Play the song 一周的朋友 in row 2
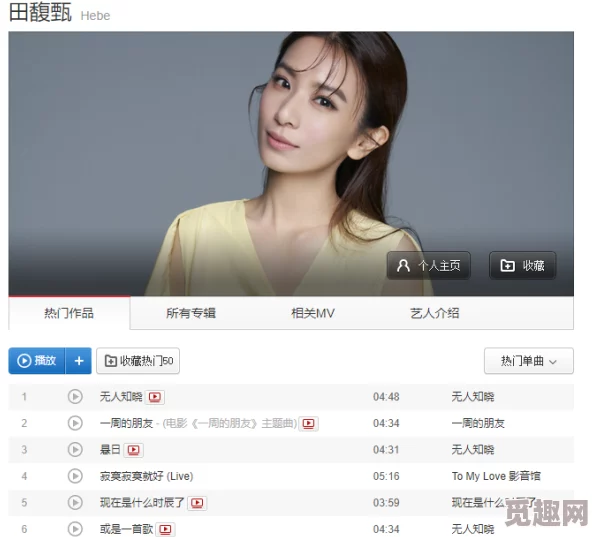 click(75, 423)
